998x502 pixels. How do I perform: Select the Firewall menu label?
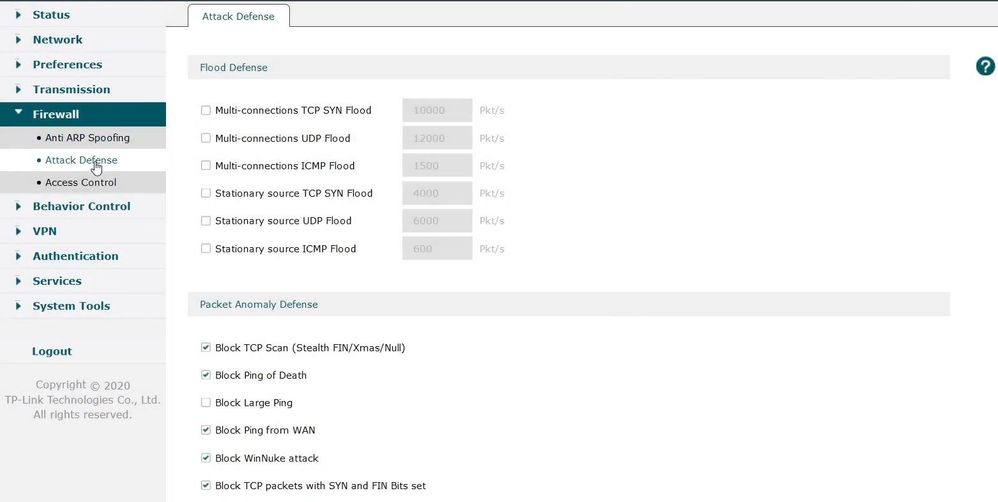point(56,115)
